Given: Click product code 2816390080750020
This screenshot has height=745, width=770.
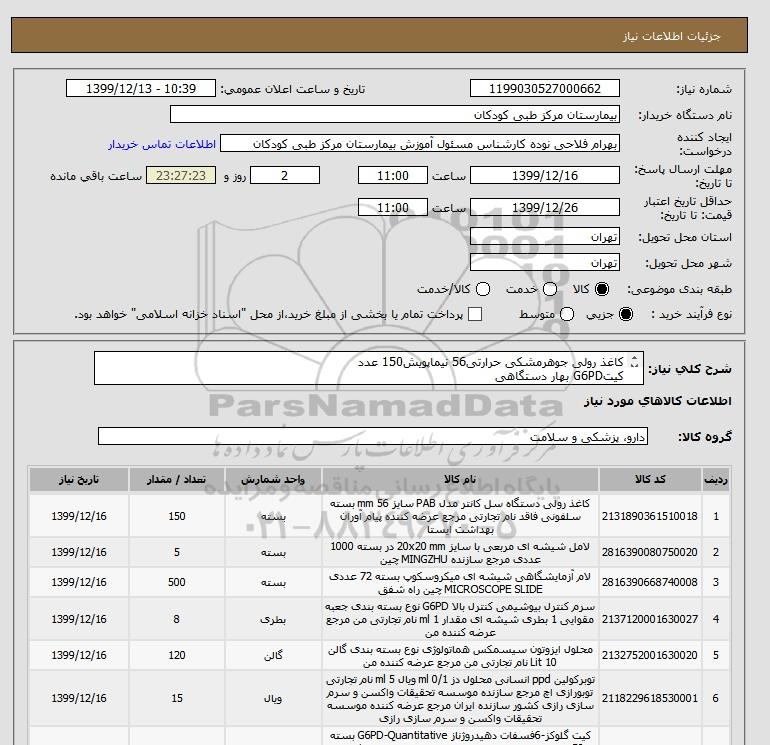Looking at the screenshot, I should 650,552.
